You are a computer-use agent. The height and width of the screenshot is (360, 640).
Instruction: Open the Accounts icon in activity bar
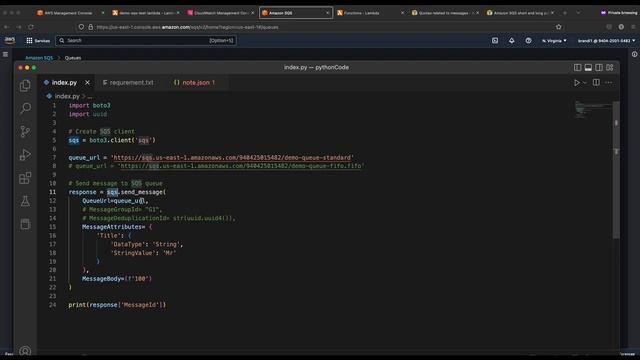tap(25, 351)
